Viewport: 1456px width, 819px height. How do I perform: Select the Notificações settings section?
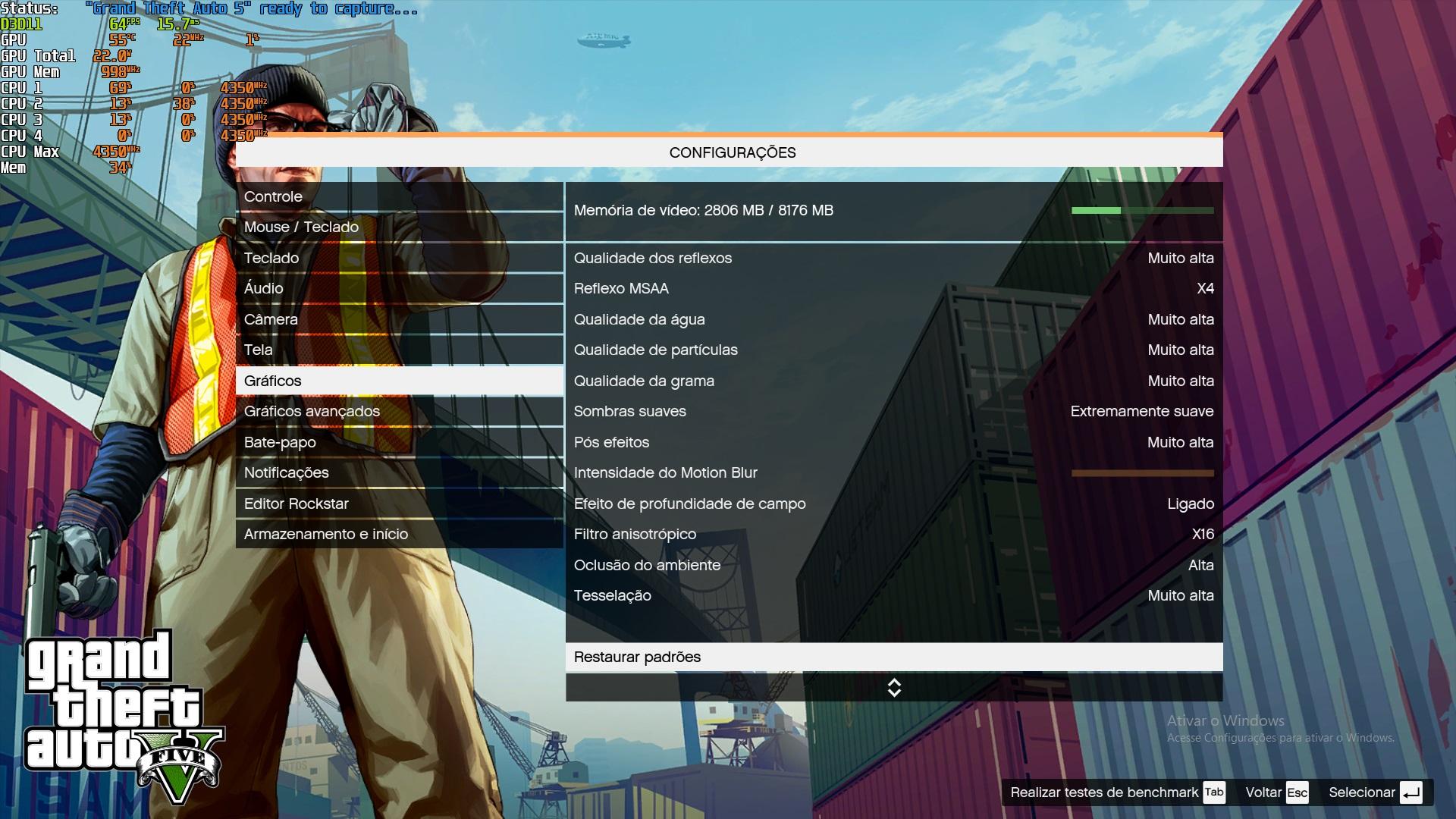pyautogui.click(x=286, y=472)
